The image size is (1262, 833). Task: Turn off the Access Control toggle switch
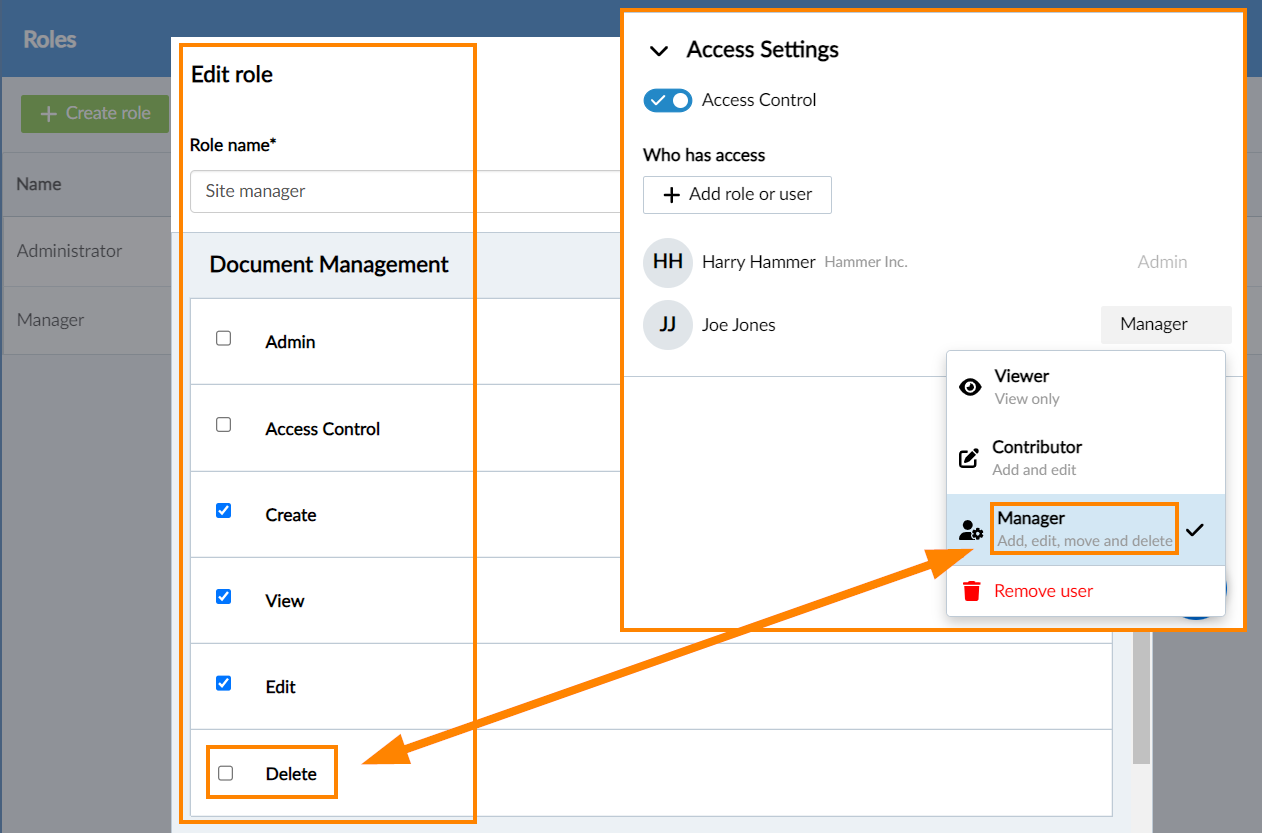tap(668, 100)
